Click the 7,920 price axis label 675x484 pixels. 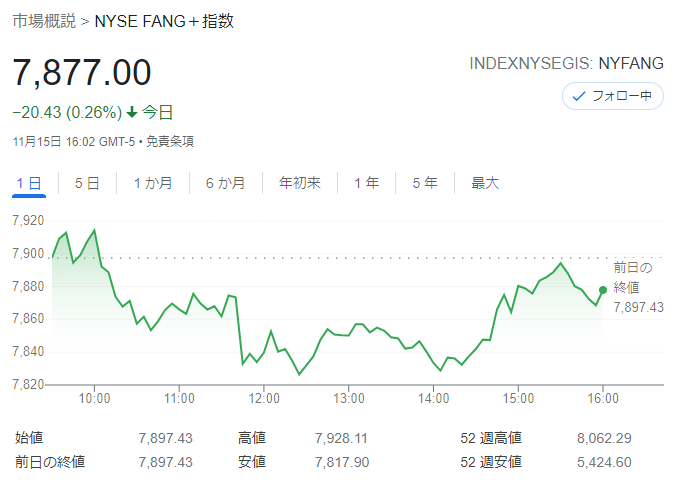(28, 220)
